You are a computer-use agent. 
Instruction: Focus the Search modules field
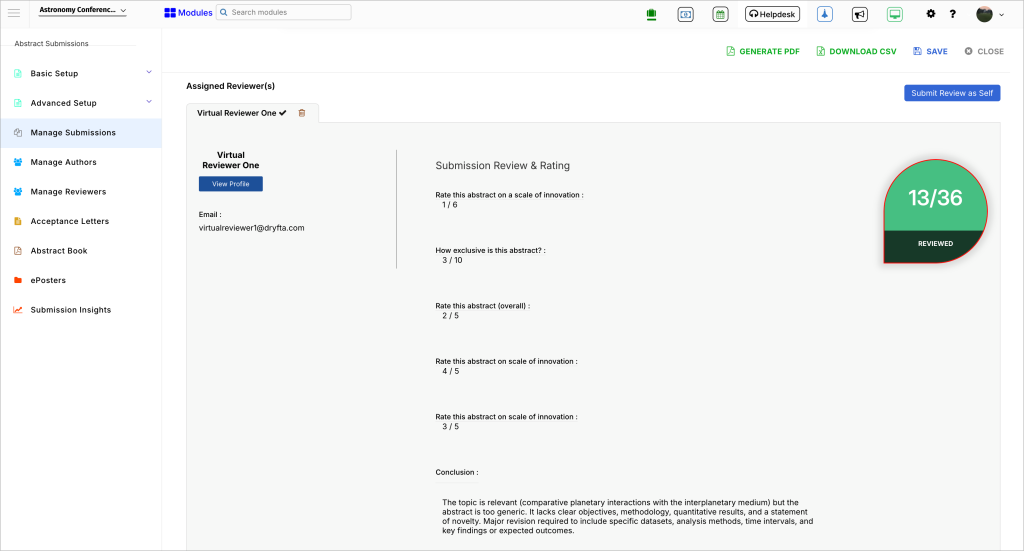283,12
